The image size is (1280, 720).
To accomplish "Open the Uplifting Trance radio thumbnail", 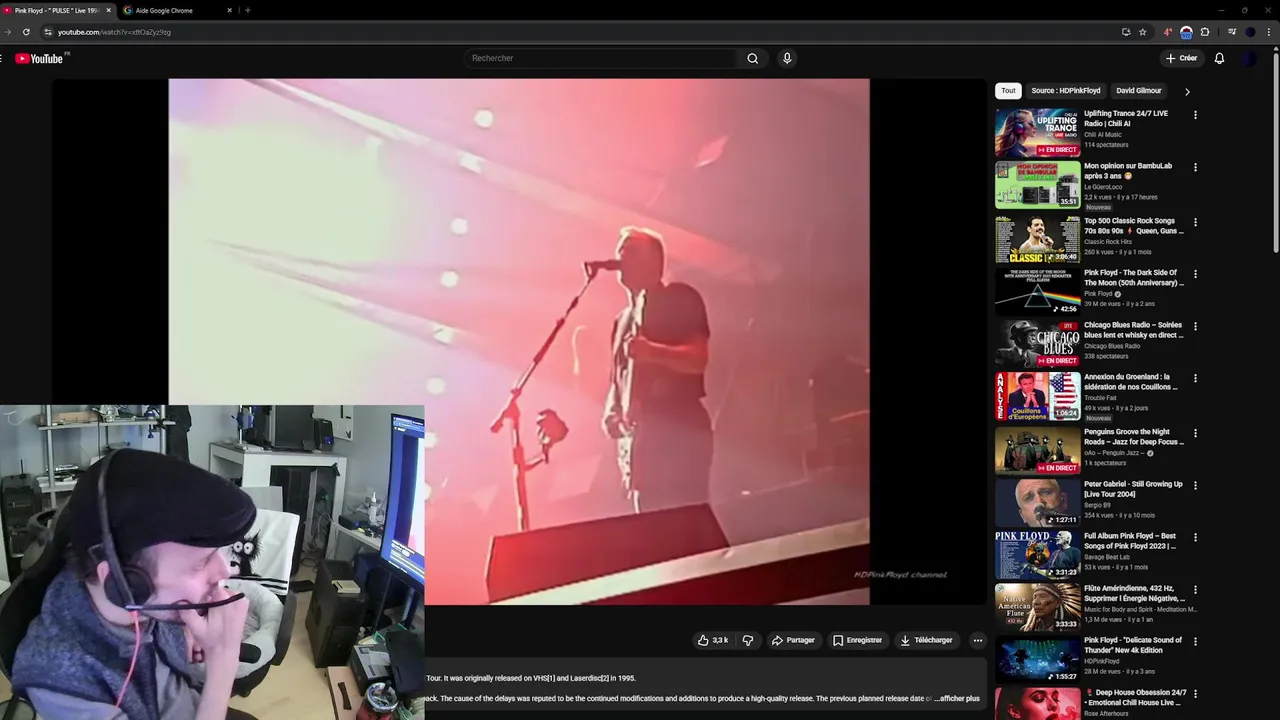I will [x=1037, y=132].
